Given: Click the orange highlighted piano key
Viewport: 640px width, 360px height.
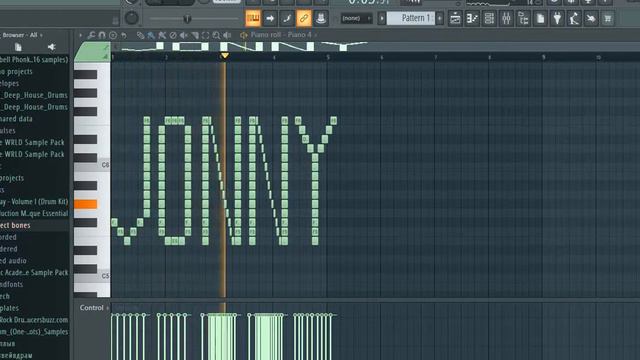Looking at the screenshot, I should pos(86,204).
